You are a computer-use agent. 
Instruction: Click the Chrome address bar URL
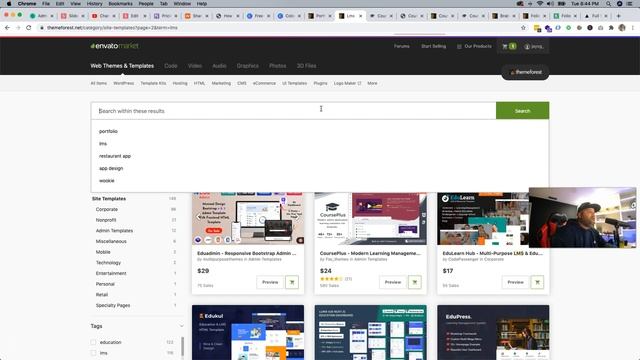click(x=112, y=28)
